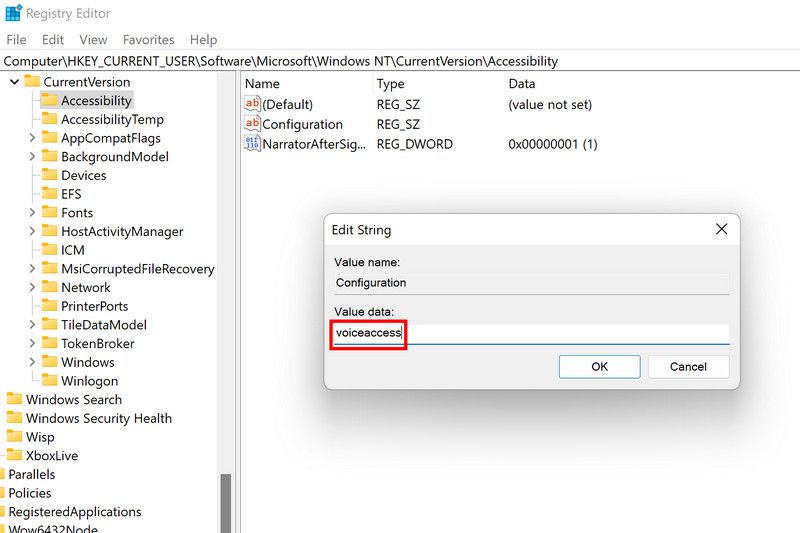Open the View menu
Viewport: 800px width, 533px height.
(93, 40)
